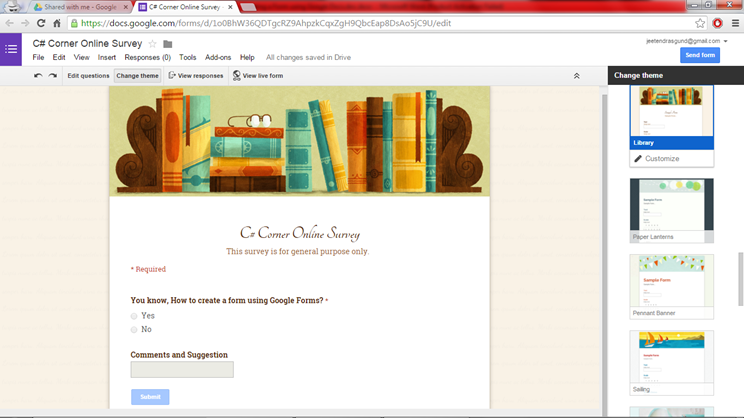Open the Responses (0) menu
Screen dimensions: 744x418
148,57
